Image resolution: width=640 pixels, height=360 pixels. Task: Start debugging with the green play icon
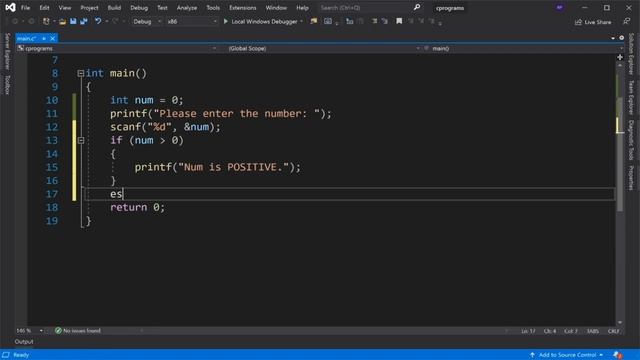(x=226, y=21)
